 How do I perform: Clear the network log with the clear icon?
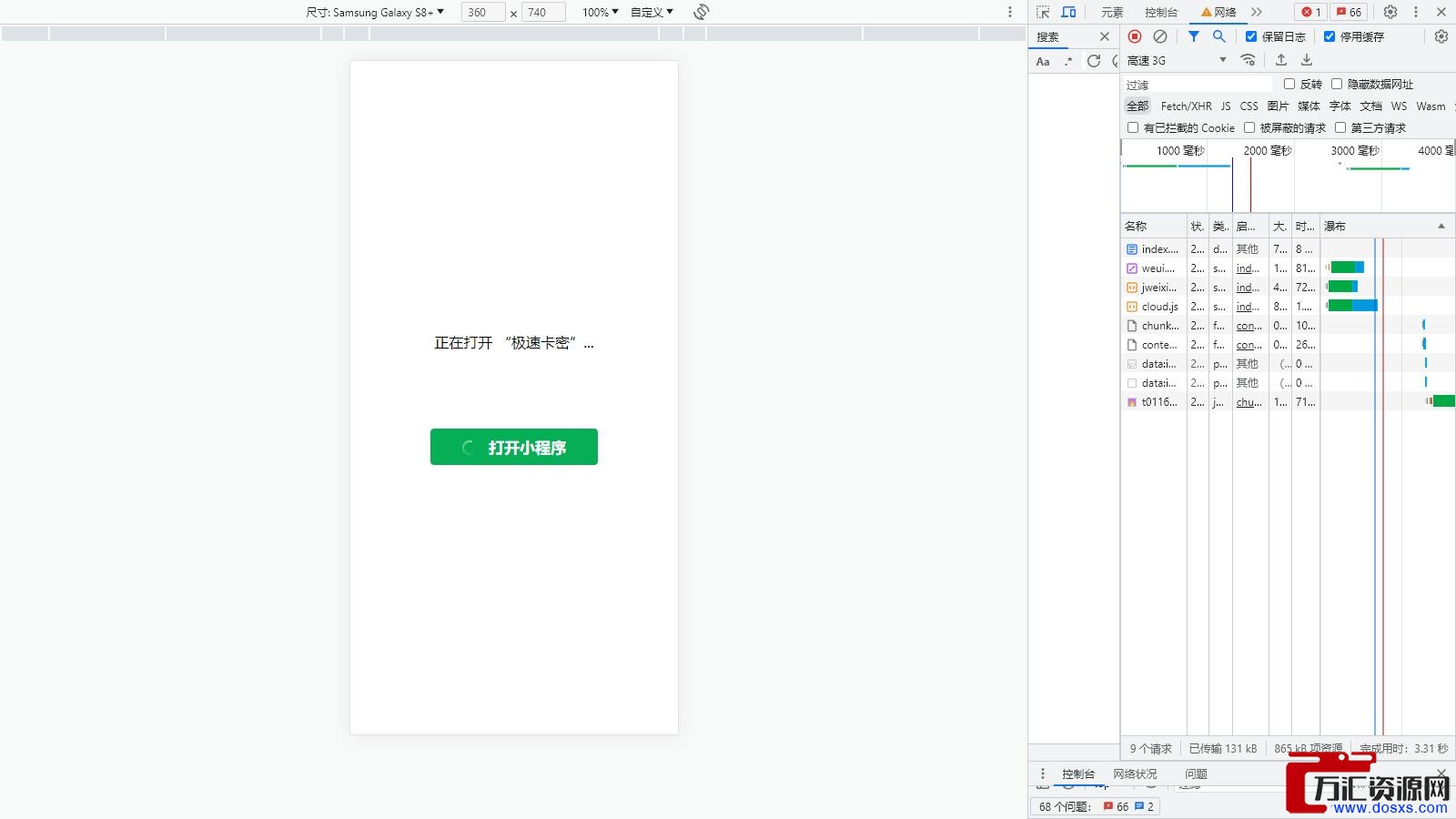1159,36
